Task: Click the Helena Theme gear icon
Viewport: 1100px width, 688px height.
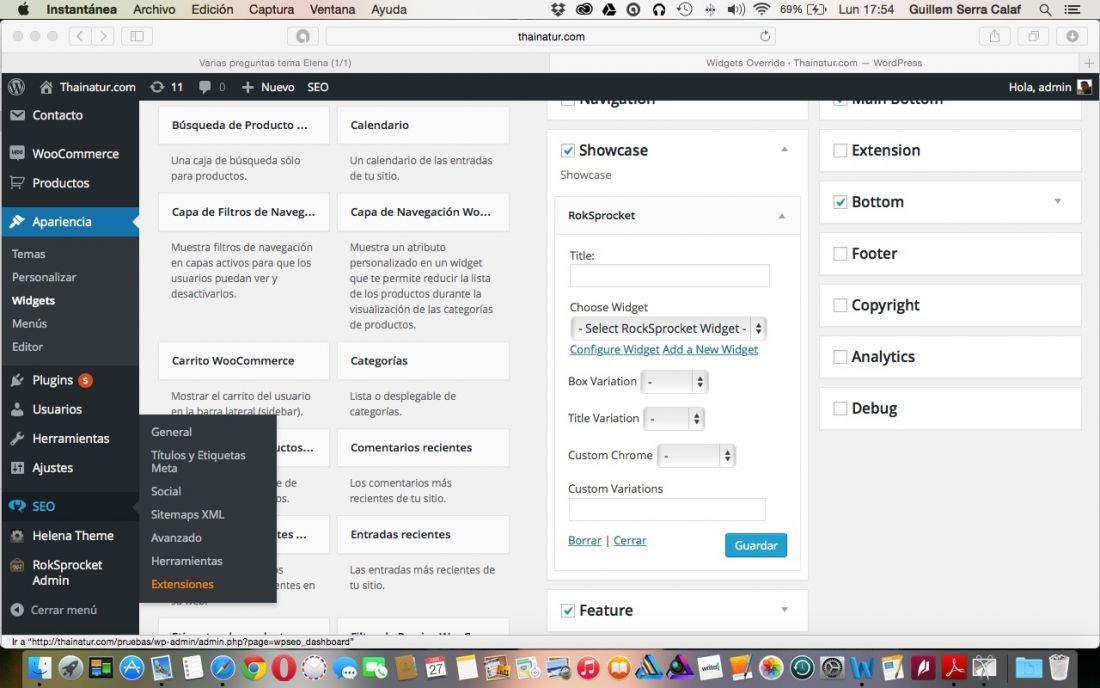Action: pyautogui.click(x=18, y=536)
